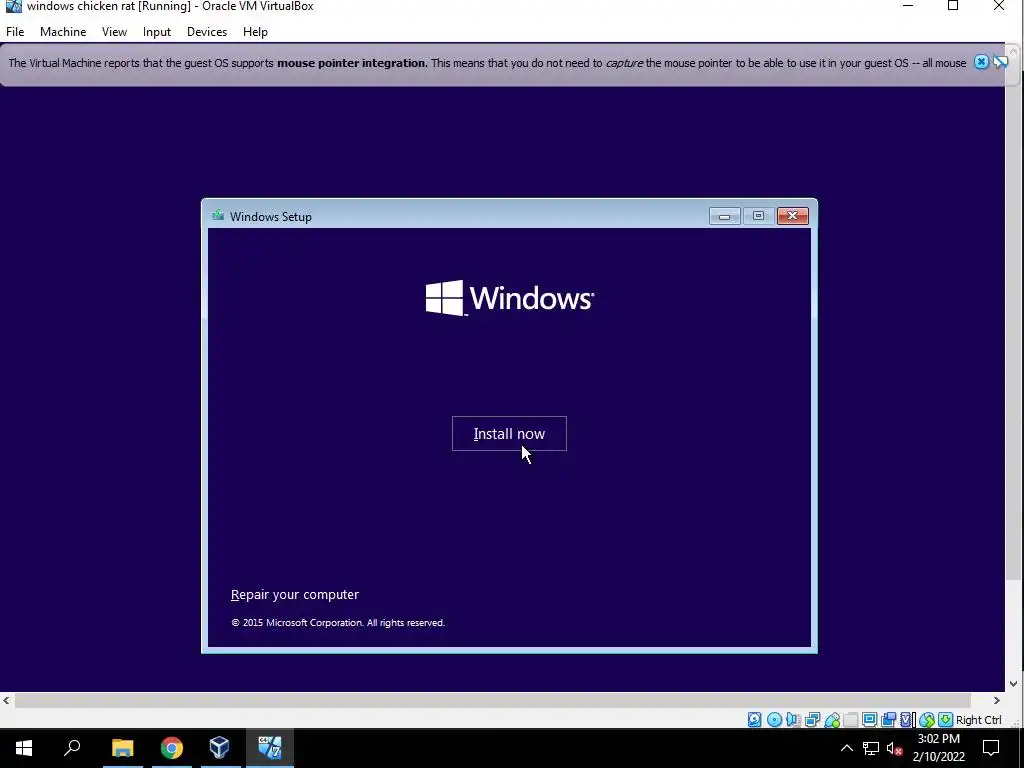Close the Windows Setup dialog
1024x768 pixels.
[793, 216]
